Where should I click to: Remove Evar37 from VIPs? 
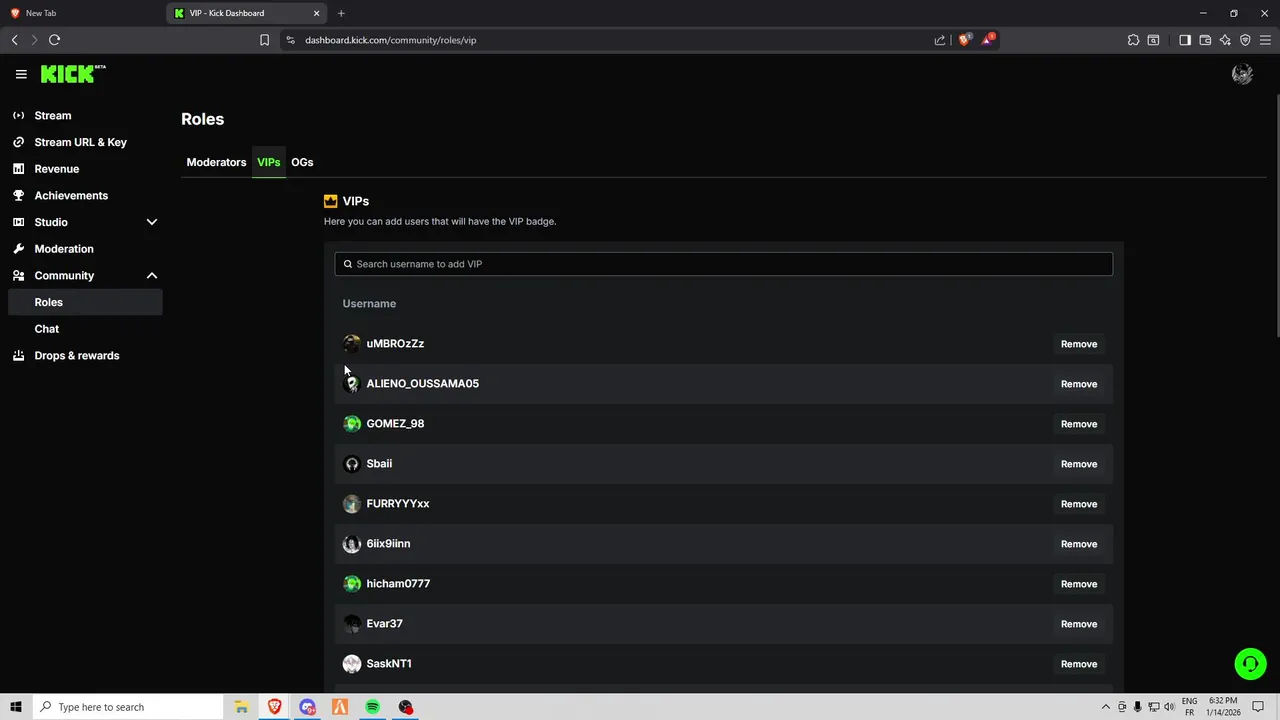pyautogui.click(x=1078, y=624)
